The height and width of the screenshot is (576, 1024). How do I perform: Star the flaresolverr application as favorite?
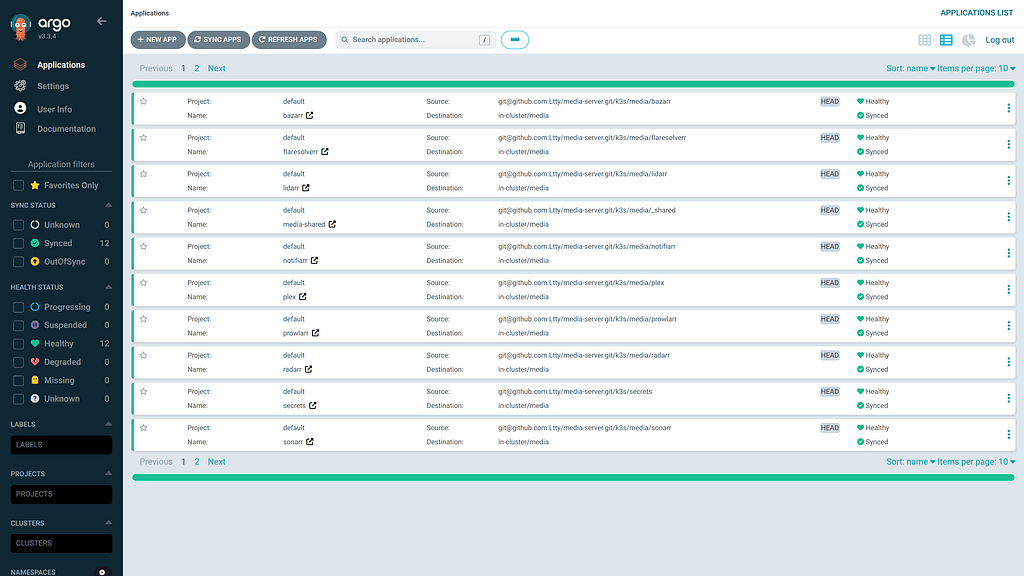tap(144, 138)
